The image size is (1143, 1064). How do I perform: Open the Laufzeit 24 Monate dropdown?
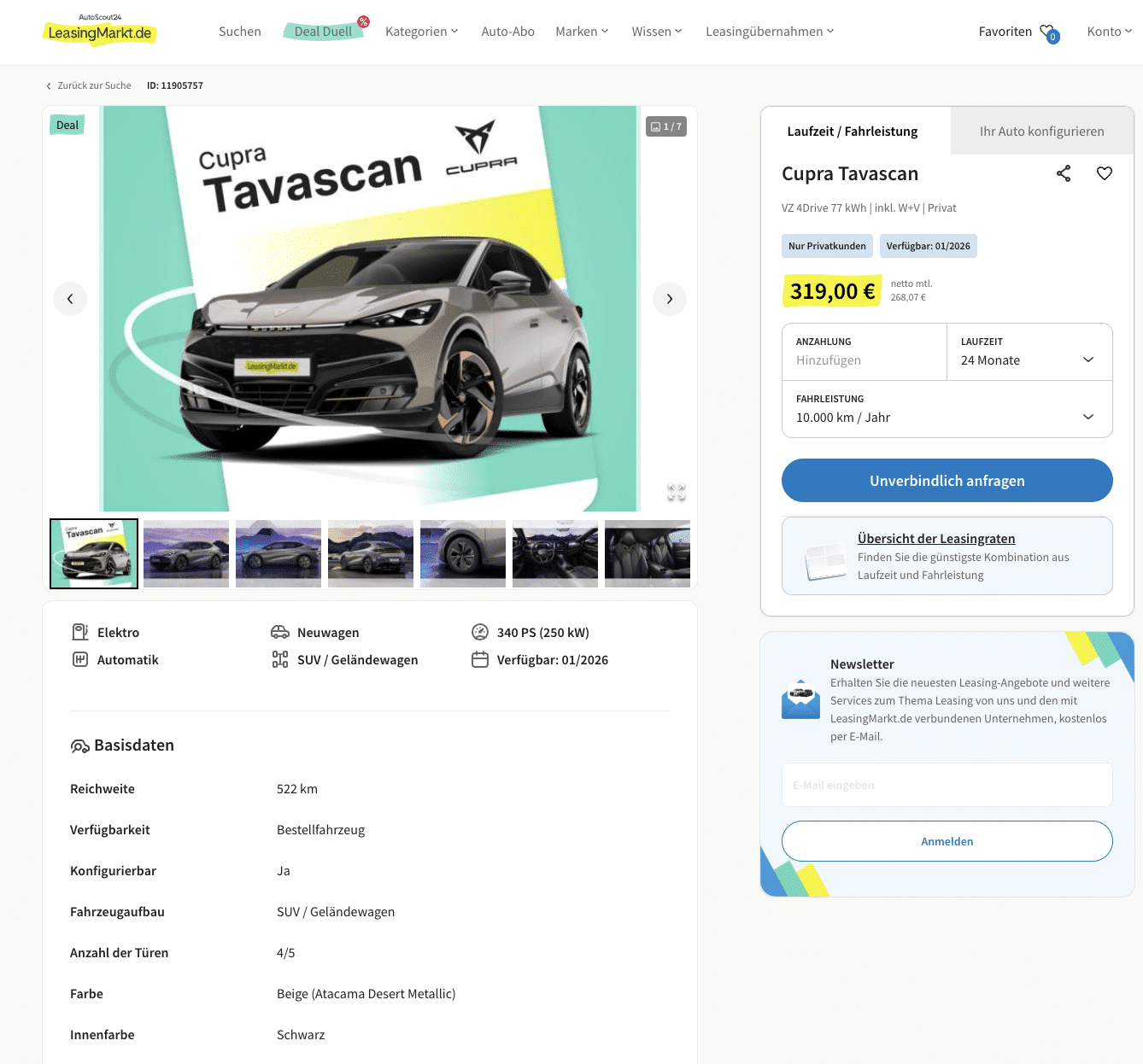(1029, 352)
